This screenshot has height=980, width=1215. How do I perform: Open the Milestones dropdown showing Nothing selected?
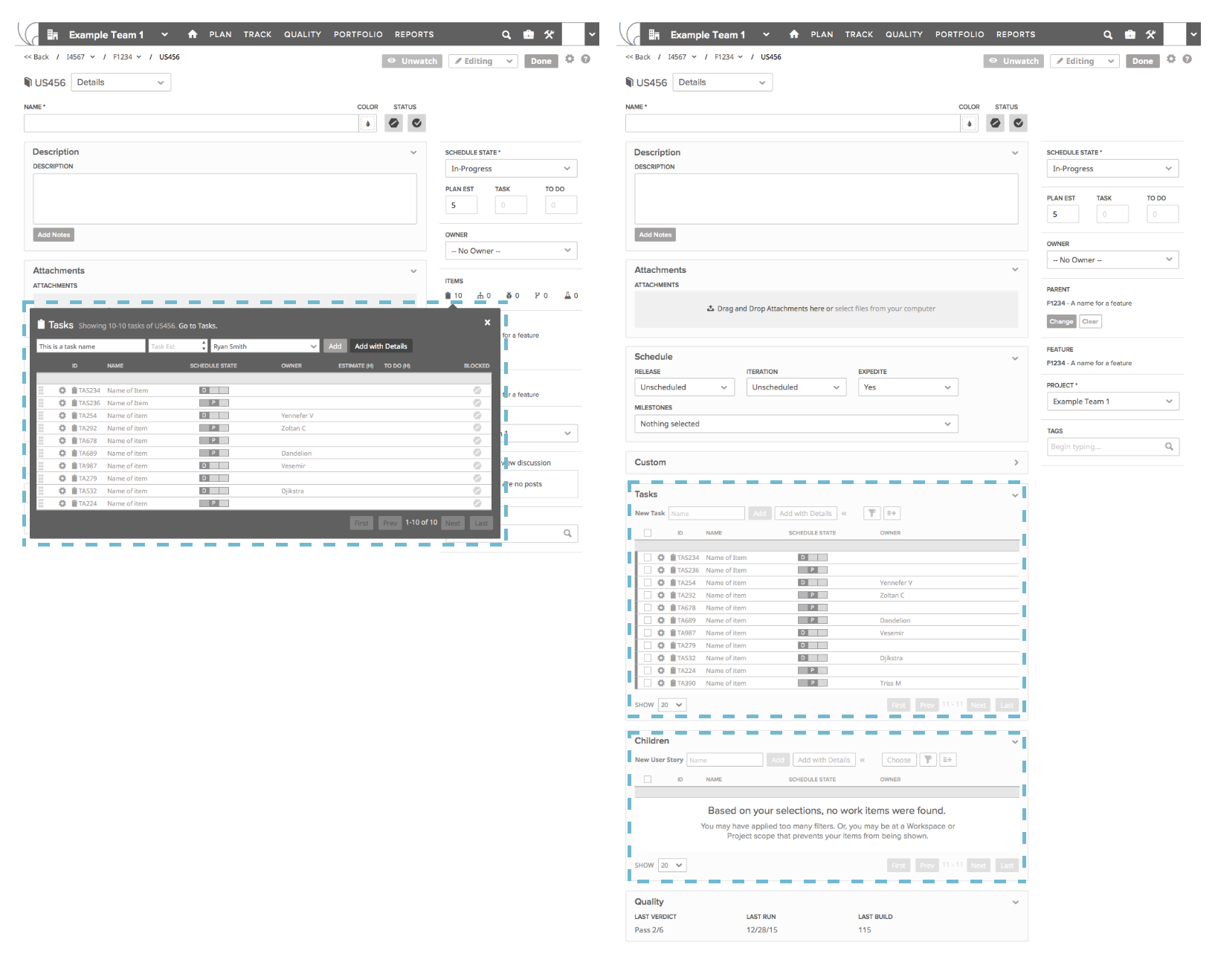796,424
